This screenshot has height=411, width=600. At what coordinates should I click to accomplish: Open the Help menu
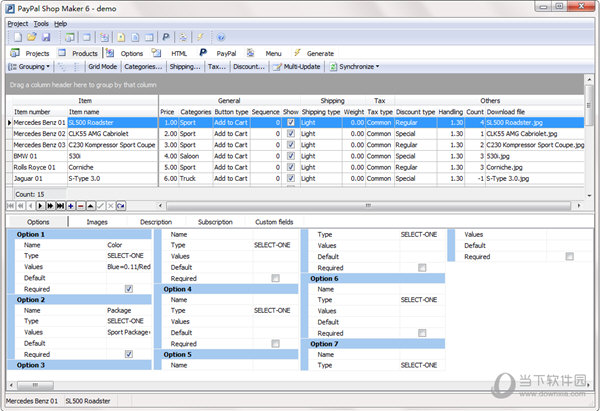pyautogui.click(x=60, y=24)
